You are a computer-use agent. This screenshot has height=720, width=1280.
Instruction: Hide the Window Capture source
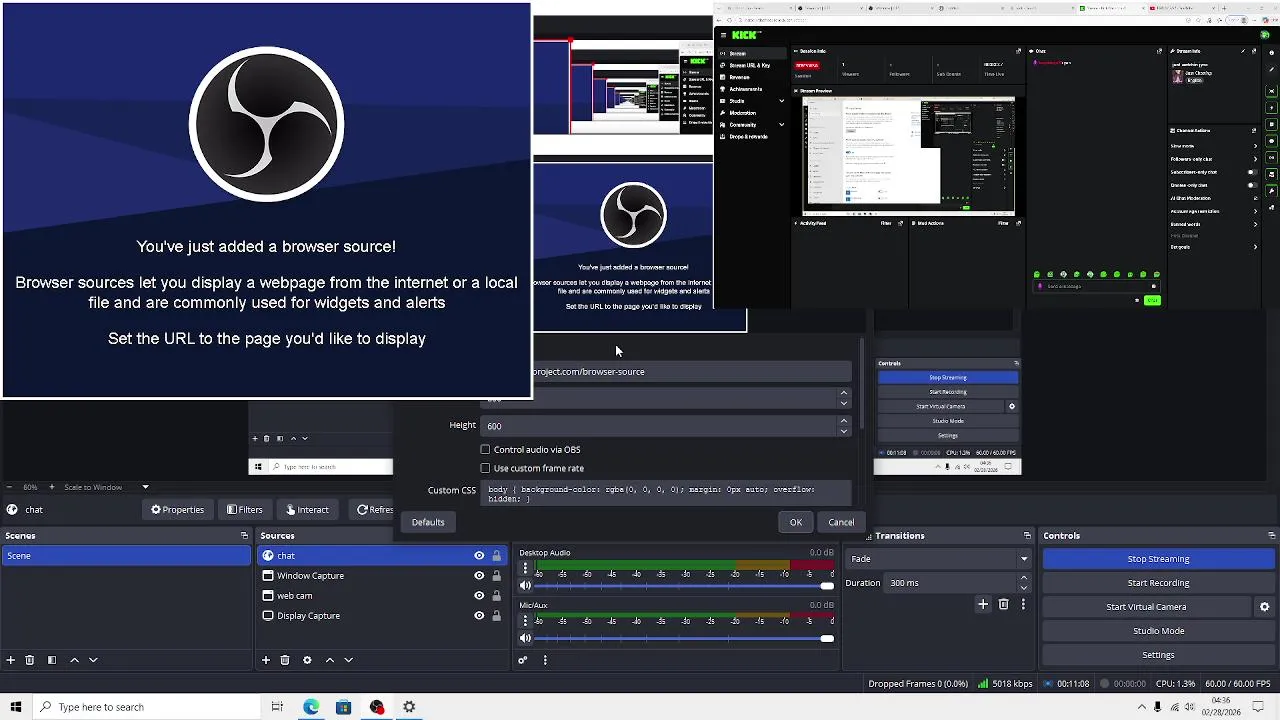point(479,576)
